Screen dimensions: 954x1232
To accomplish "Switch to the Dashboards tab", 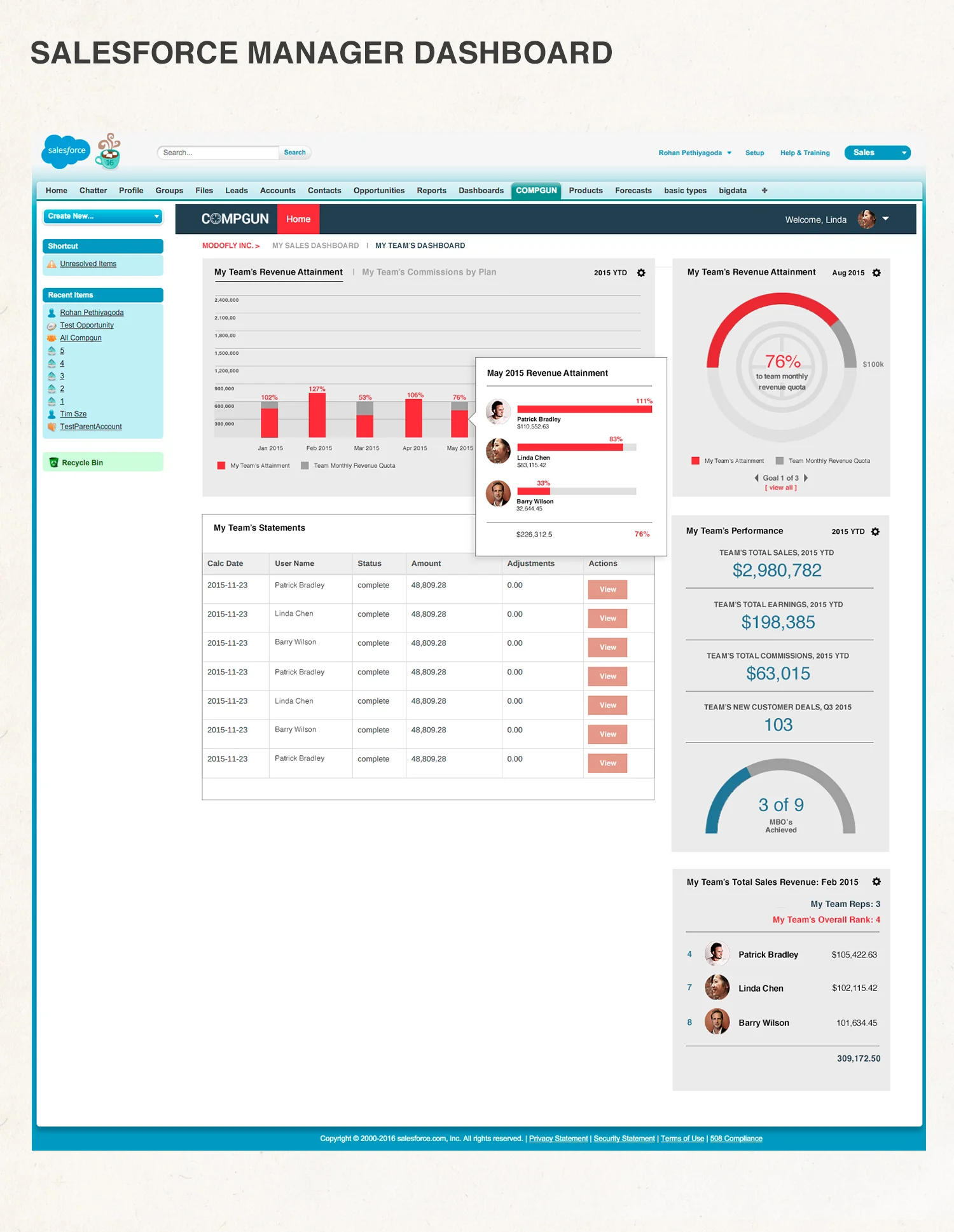I will (x=481, y=191).
